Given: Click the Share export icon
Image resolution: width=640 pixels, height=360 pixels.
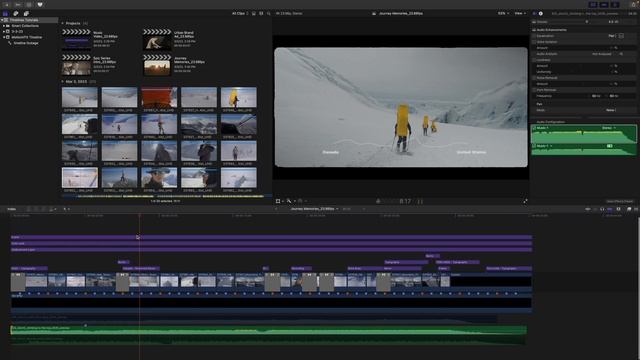Looking at the screenshot, I should pyautogui.click(x=634, y=4).
